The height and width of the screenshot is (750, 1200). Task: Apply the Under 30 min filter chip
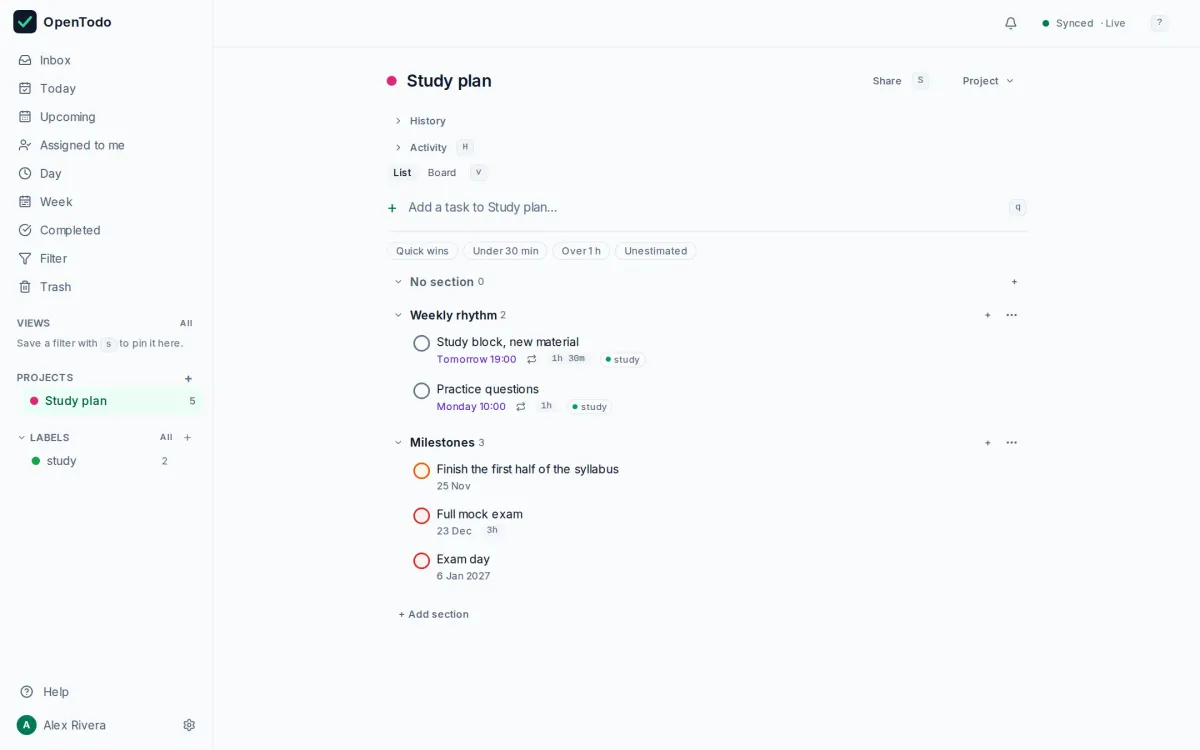point(505,251)
